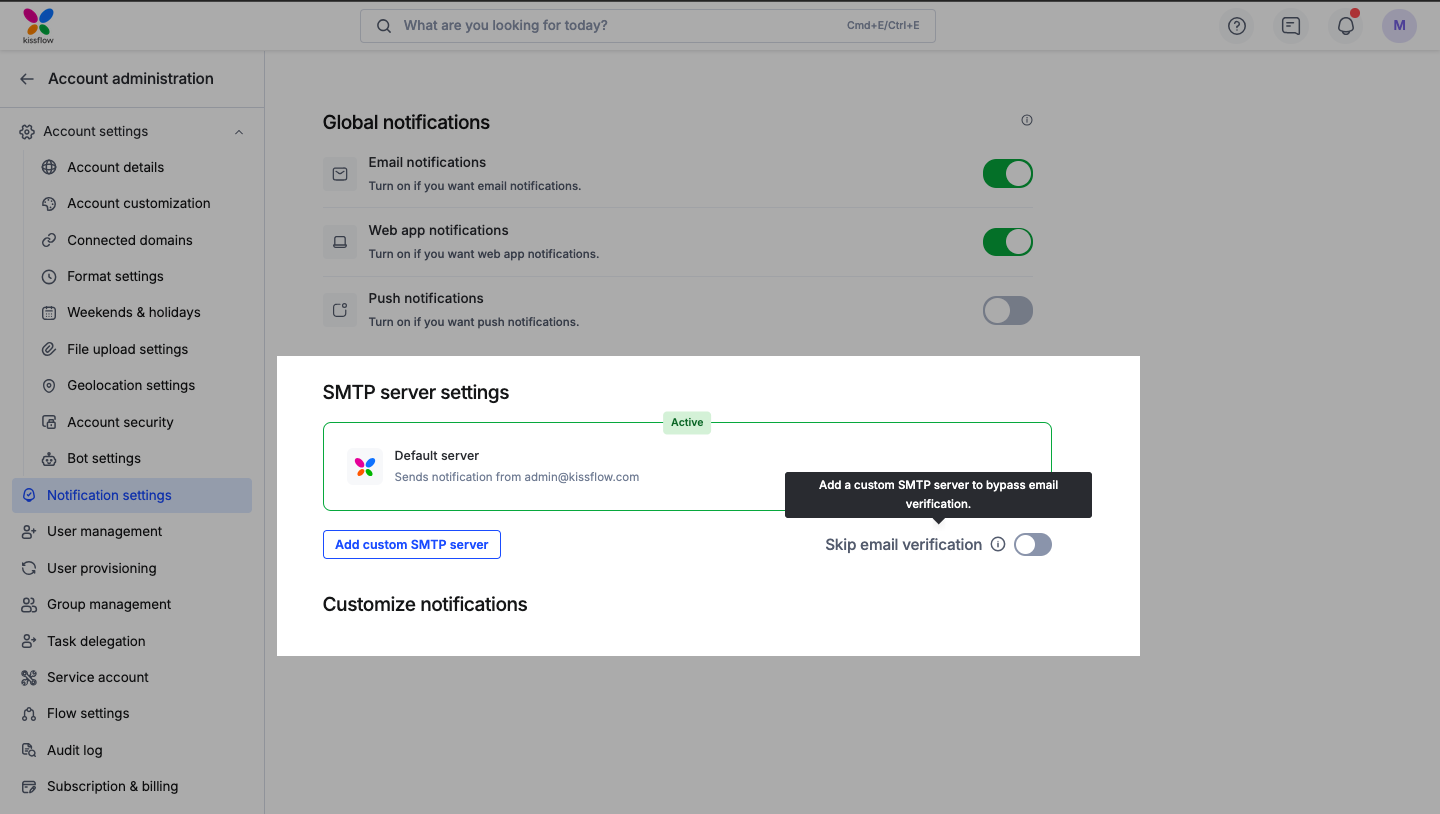Viewport: 1440px width, 814px height.
Task: Turn off Email notifications toggle
Action: tap(1007, 174)
